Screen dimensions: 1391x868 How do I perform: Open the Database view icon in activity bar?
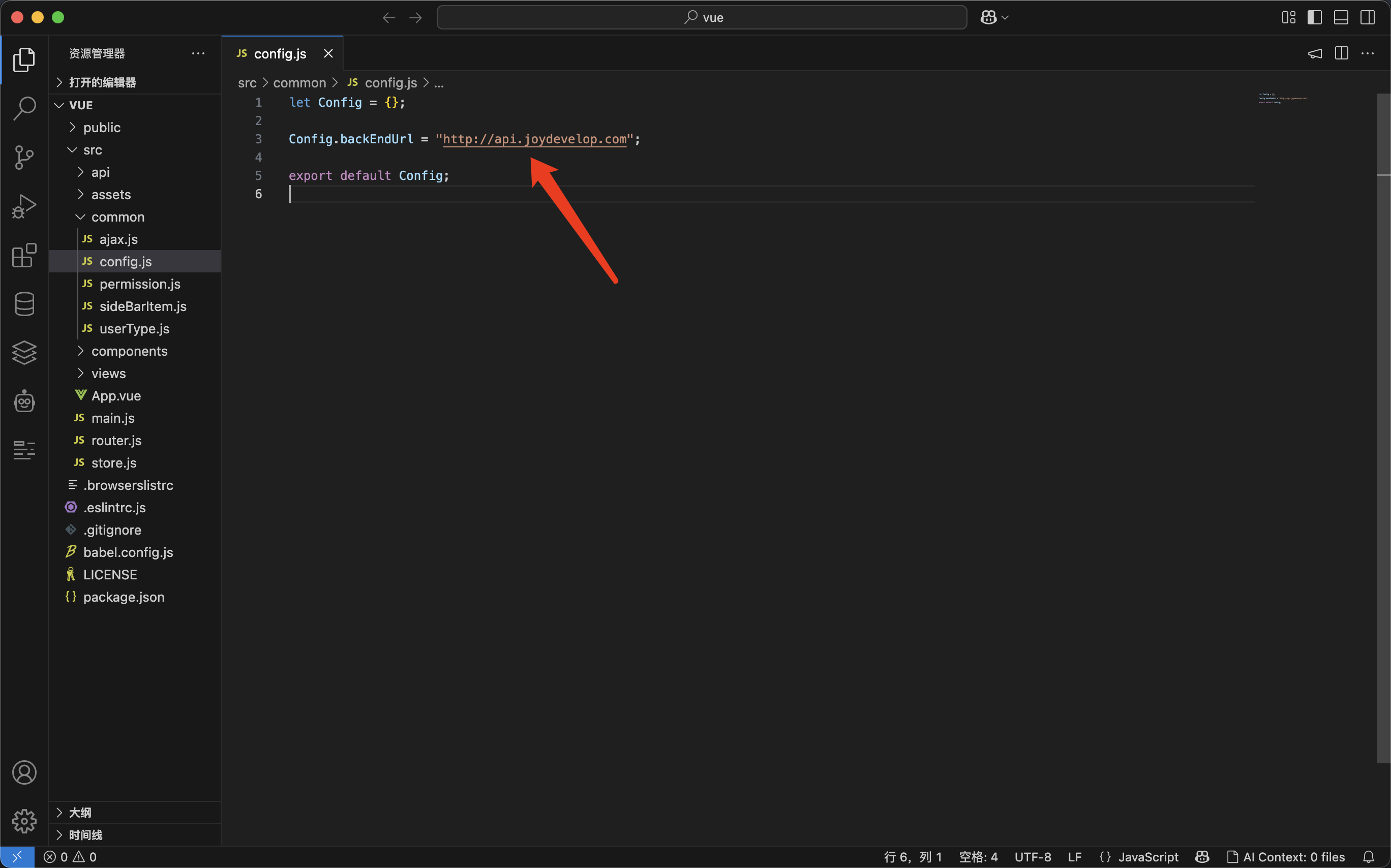pos(24,304)
